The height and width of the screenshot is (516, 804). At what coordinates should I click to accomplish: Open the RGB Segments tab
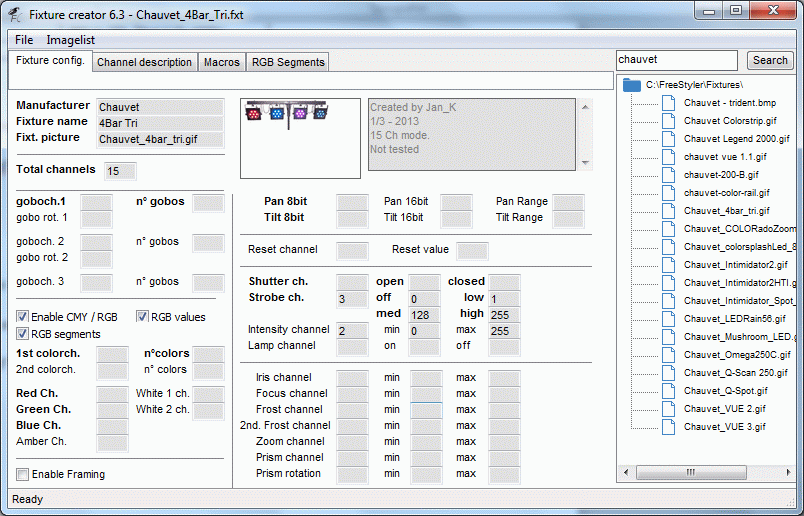click(288, 62)
